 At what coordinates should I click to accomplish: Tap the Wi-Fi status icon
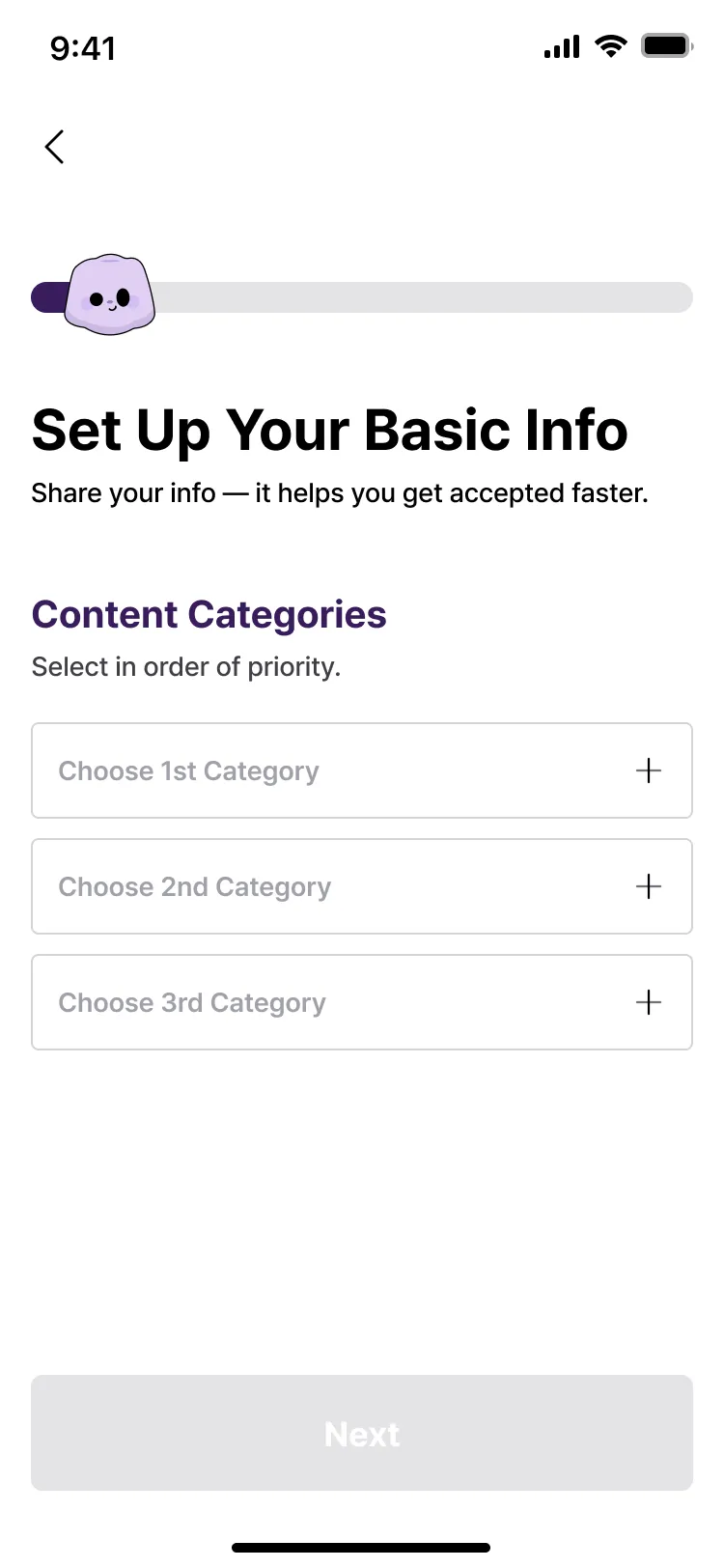point(610,45)
